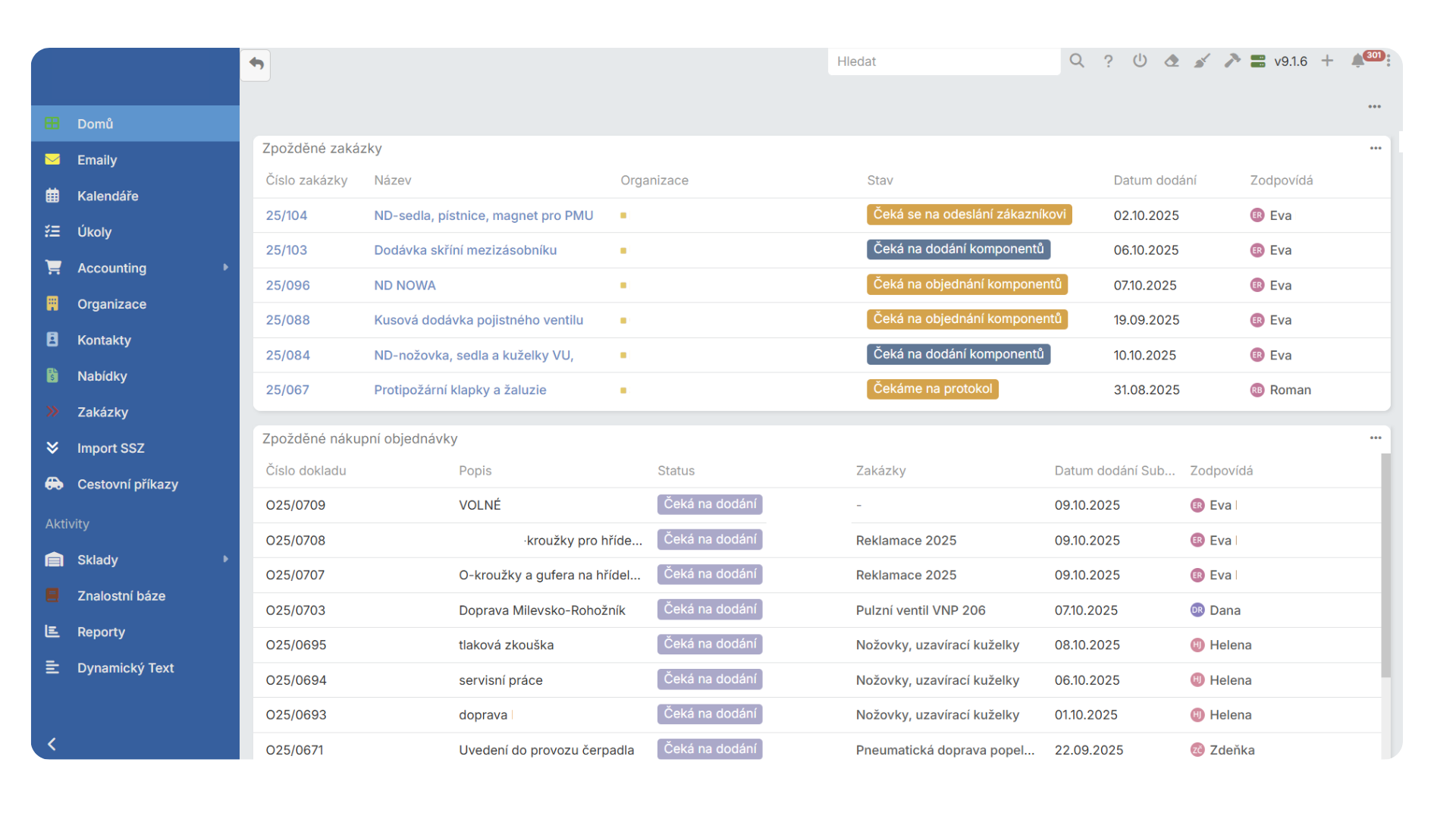This screenshot has width=1456, height=819.
Task: Collapse the sidebar with left chevron
Action: (52, 744)
